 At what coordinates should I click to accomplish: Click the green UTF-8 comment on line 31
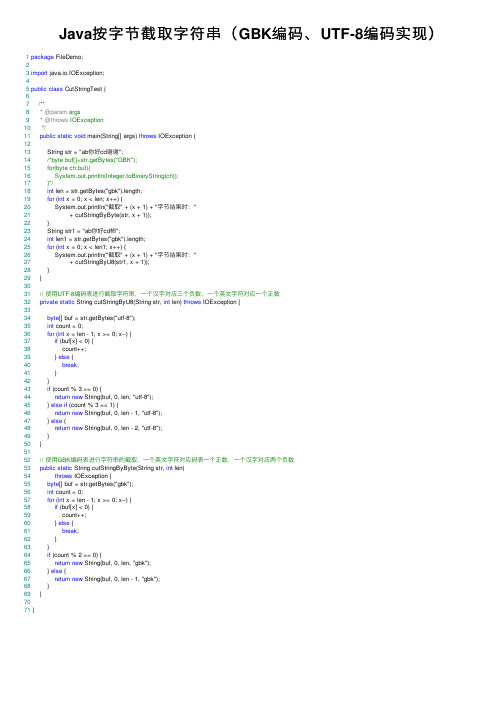pyautogui.click(x=160, y=294)
